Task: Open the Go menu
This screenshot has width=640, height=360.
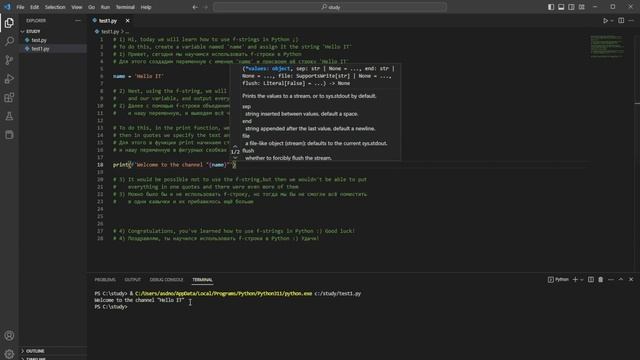Action: [91, 7]
